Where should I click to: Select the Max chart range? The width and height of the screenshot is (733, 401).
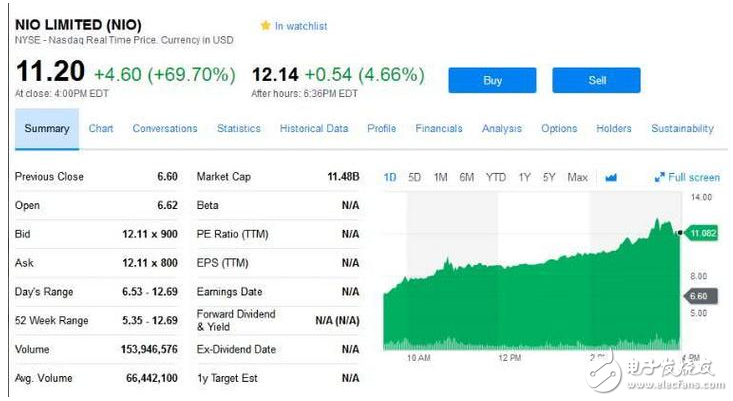[577, 178]
